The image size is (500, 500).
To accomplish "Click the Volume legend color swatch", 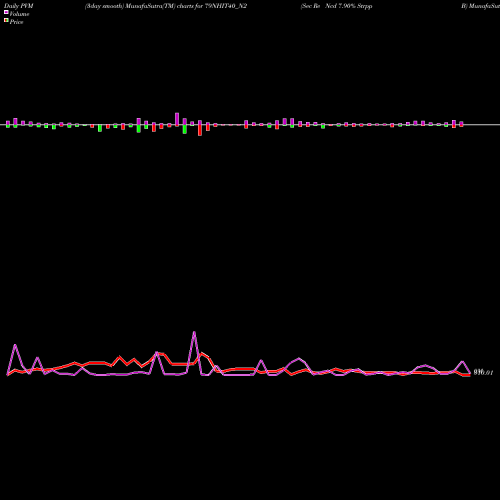I will tap(6, 13).
